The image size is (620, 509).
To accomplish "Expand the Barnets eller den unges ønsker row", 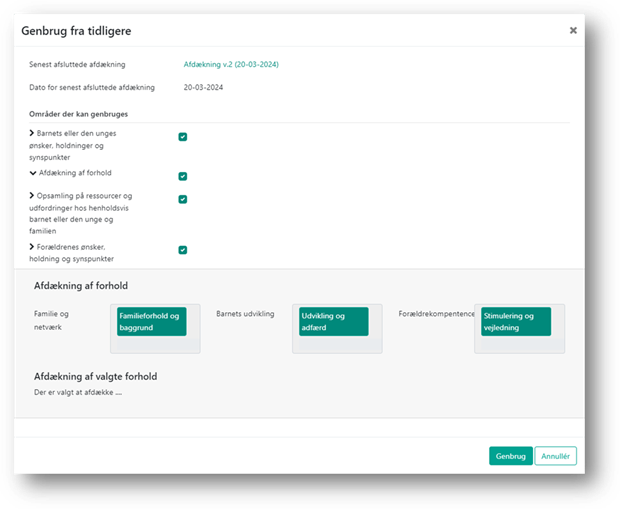I will click(x=32, y=133).
